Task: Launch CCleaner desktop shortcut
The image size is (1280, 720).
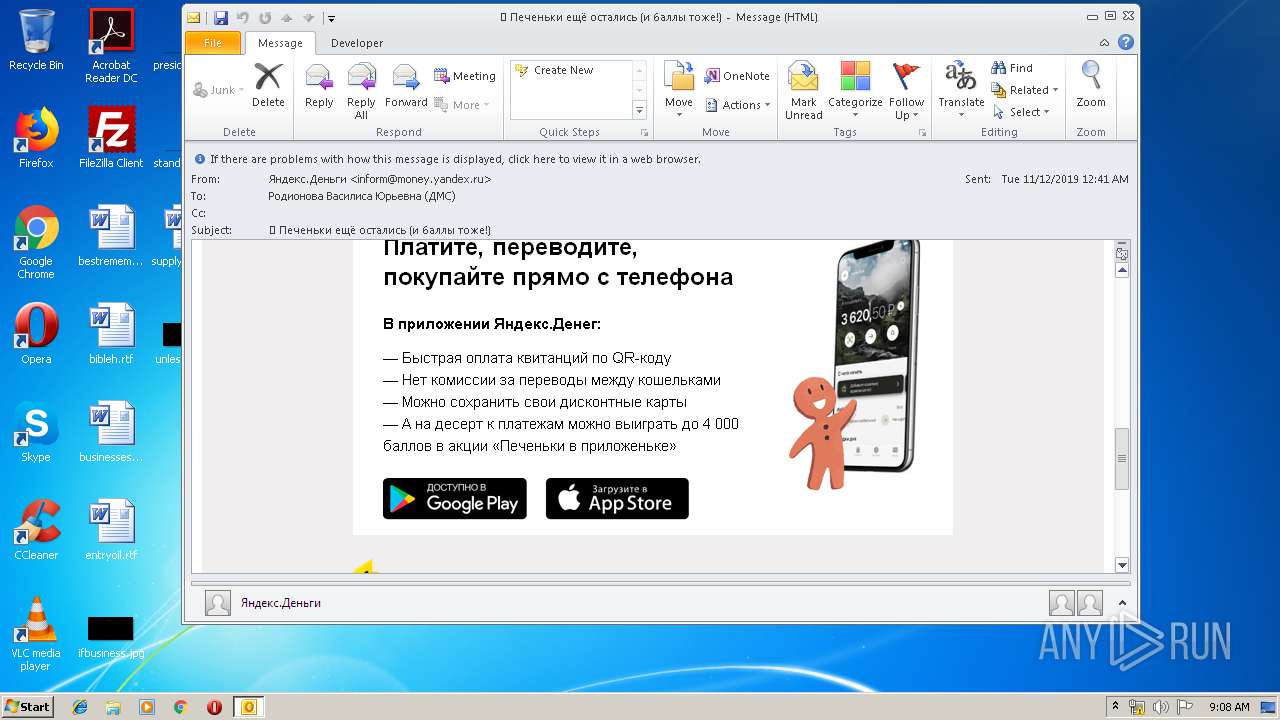Action: click(36, 530)
